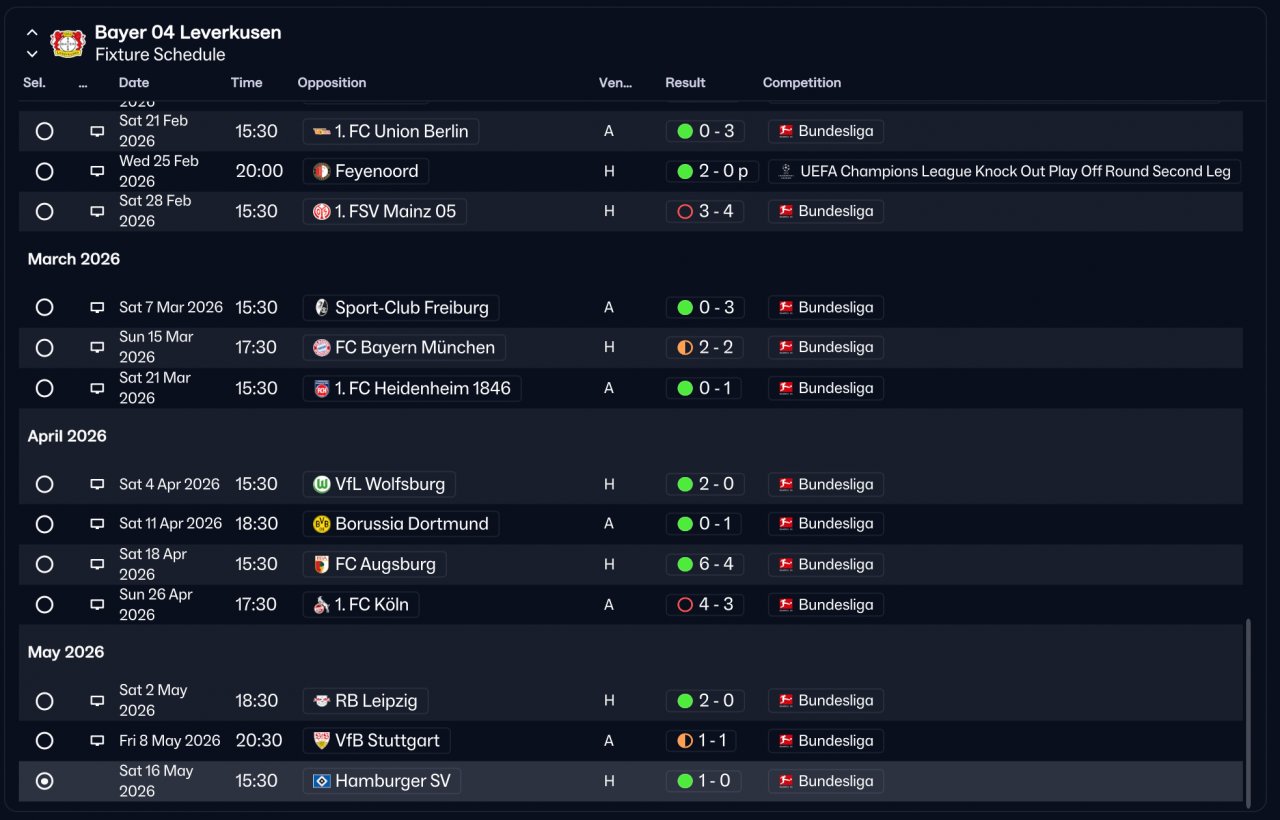The image size is (1280, 820).
Task: Select the radio button for 1. FC Köln fixture
Action: [x=44, y=605]
